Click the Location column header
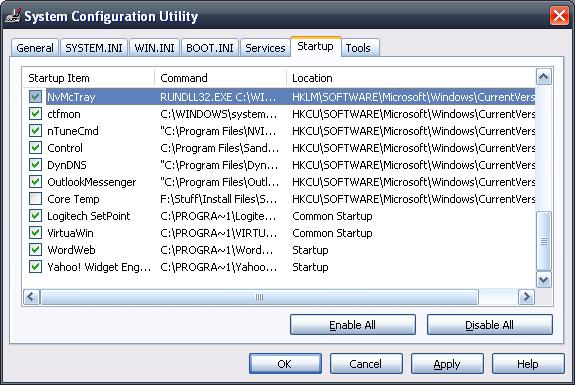Image resolution: width=575 pixels, height=385 pixels. tap(410, 78)
